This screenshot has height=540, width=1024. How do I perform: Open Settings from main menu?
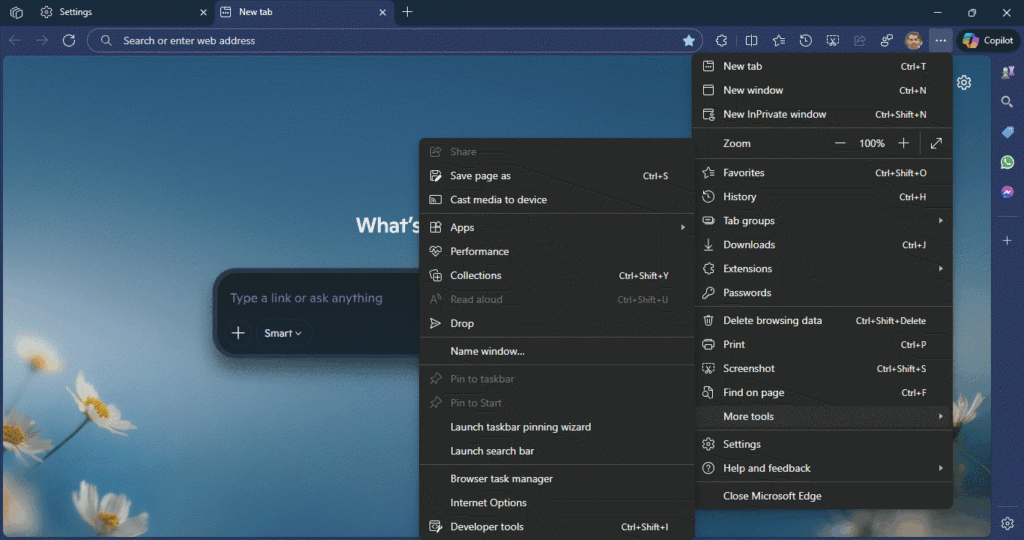823,444
